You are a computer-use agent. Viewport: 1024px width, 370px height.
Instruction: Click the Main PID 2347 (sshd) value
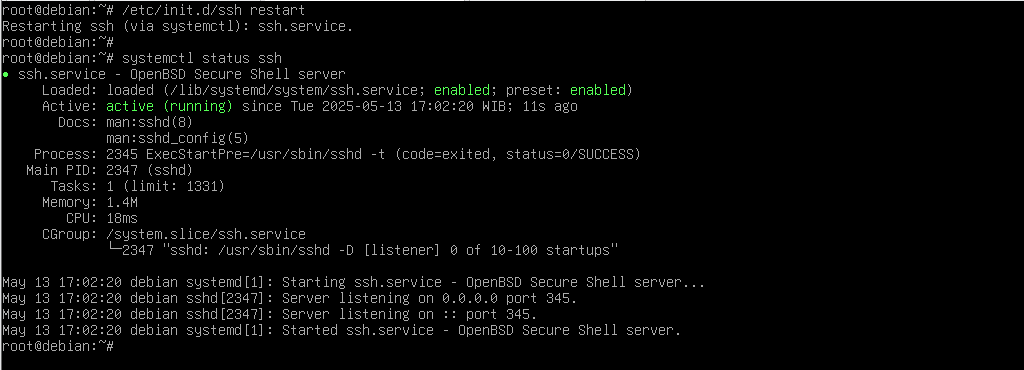pyautogui.click(x=150, y=170)
